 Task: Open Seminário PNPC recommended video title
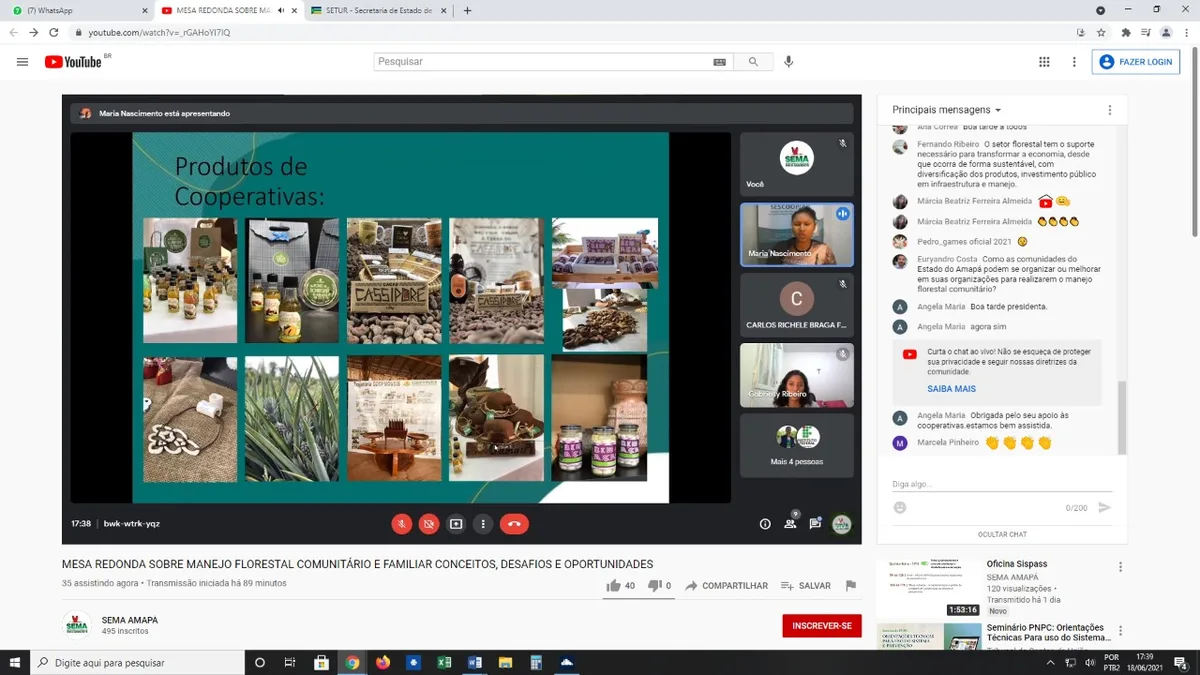point(1048,633)
